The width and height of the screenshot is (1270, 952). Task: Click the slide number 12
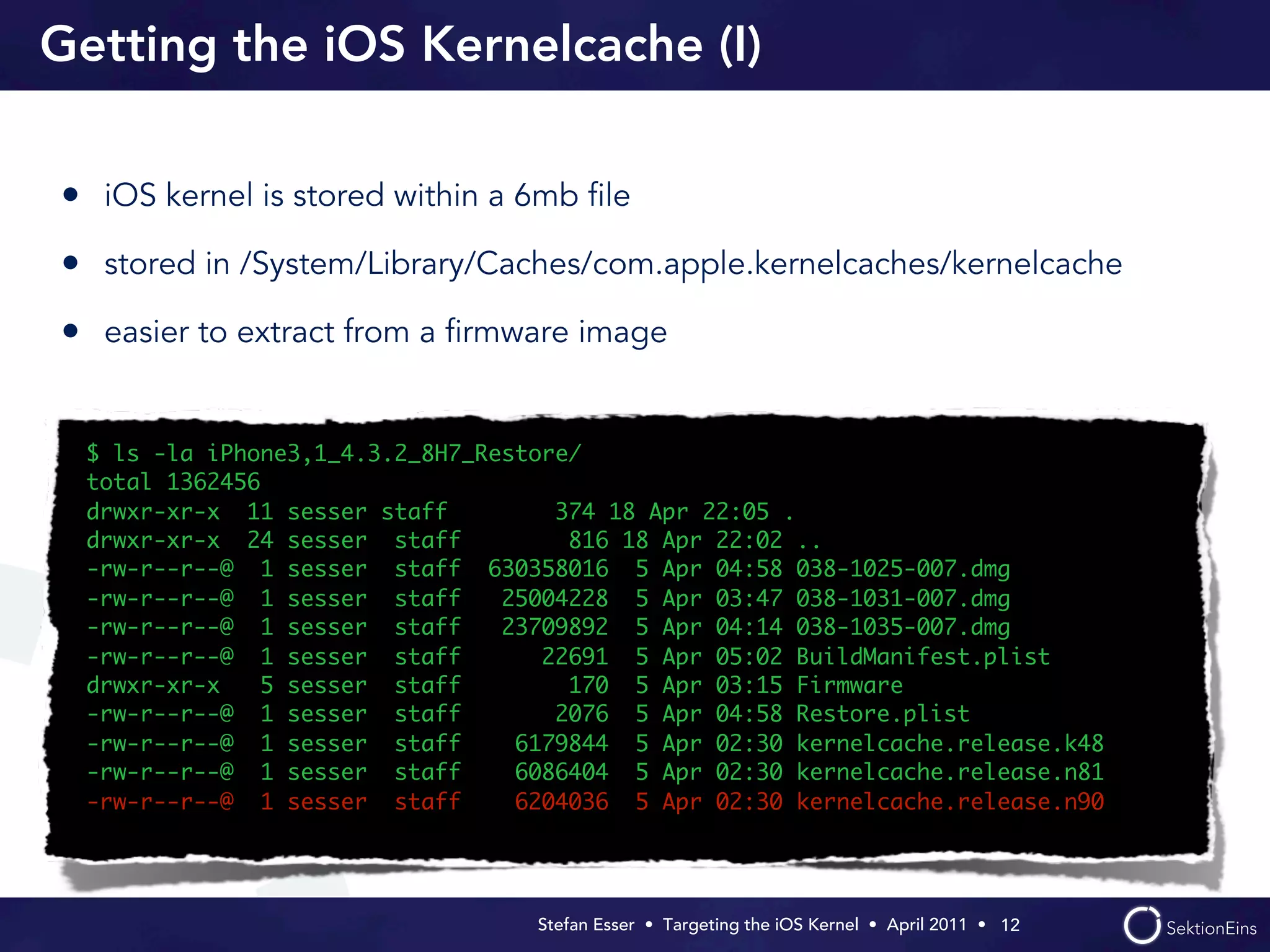(1010, 925)
